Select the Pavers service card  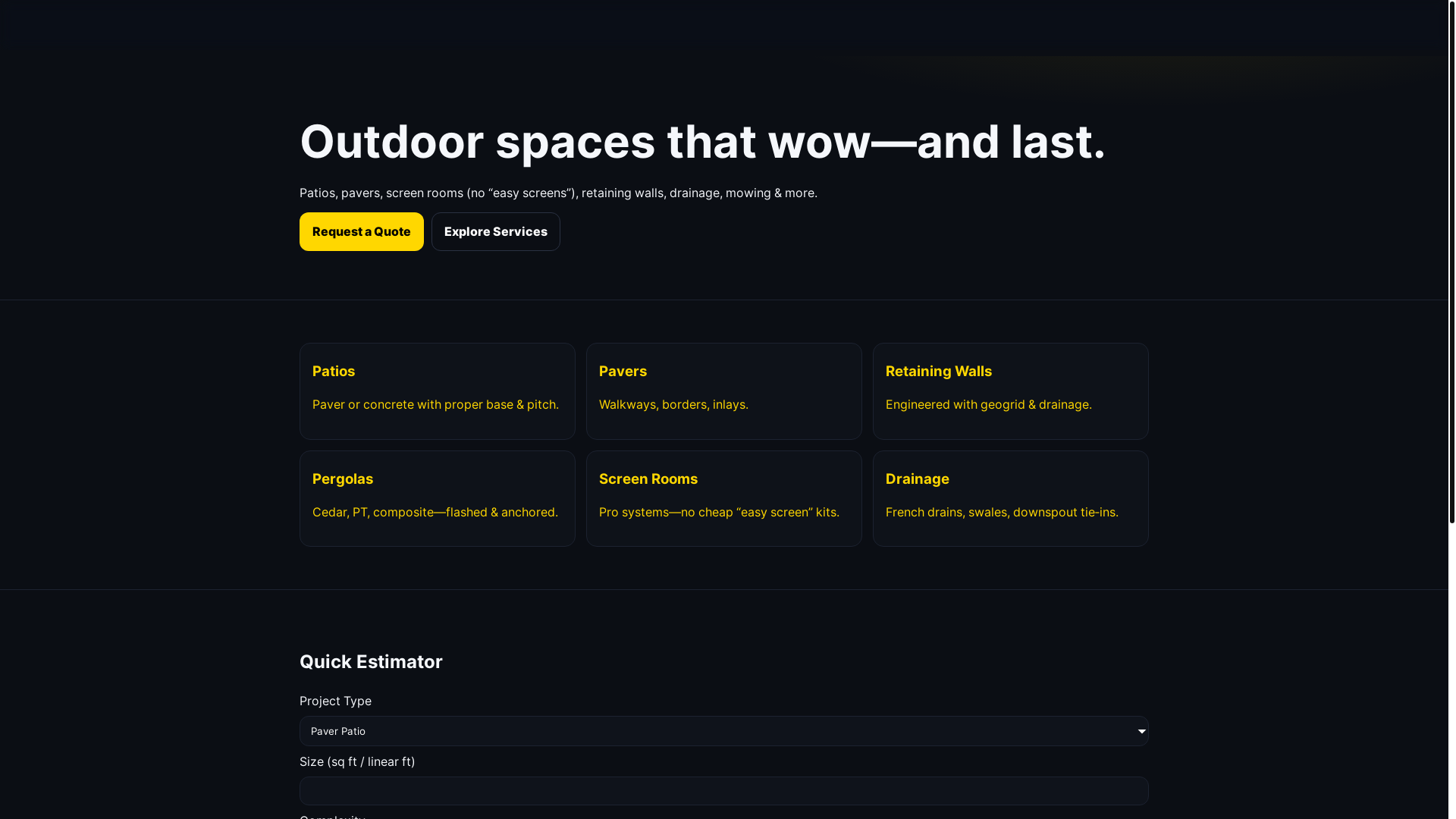(723, 391)
